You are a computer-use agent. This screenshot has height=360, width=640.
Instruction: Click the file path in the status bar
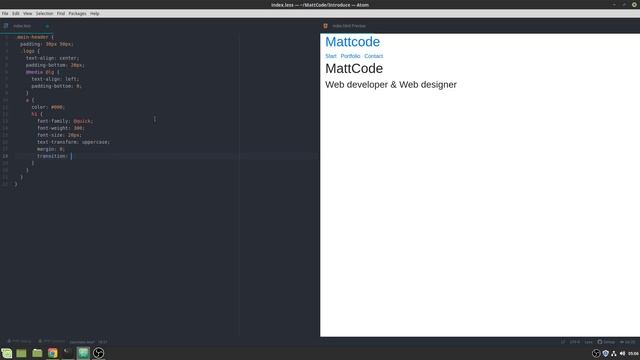(82, 342)
